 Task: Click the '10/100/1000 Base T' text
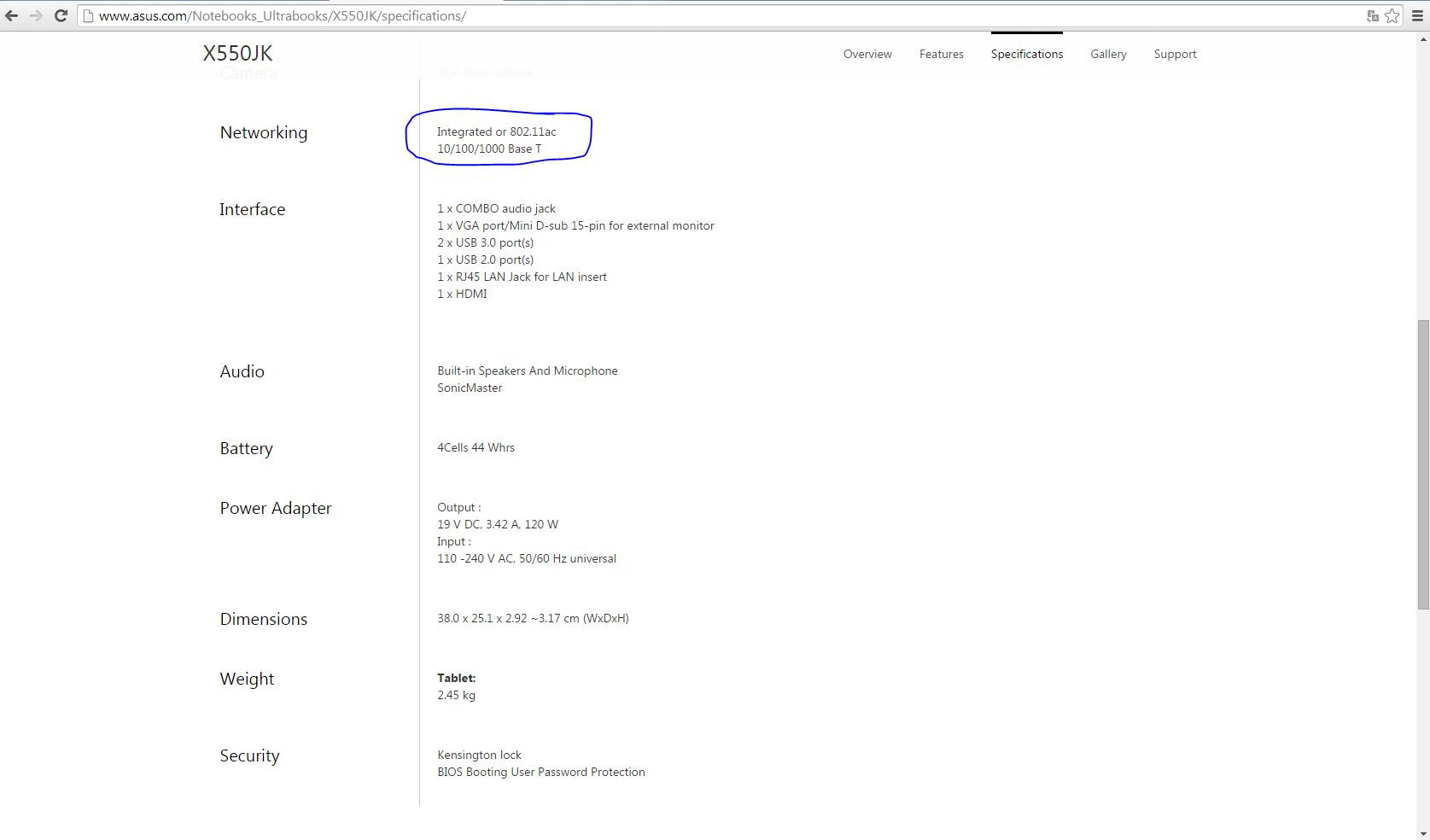pos(489,149)
